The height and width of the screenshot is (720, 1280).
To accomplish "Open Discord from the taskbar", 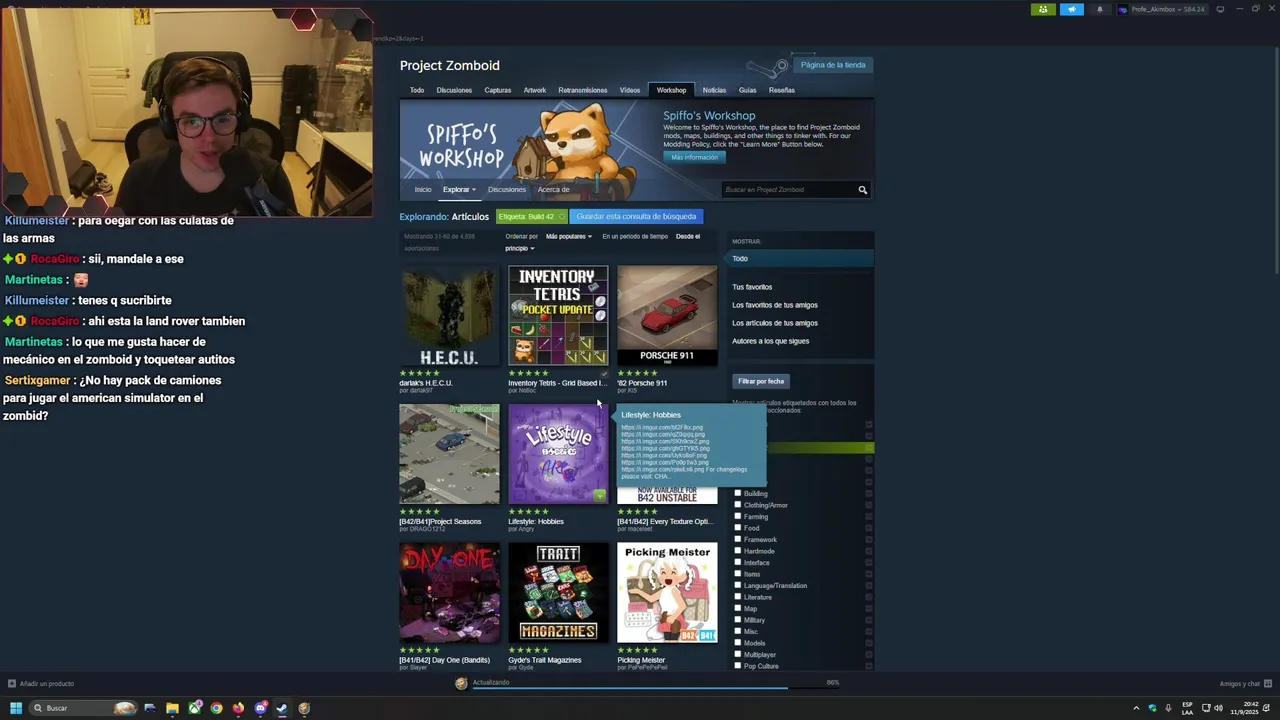I will click(260, 708).
